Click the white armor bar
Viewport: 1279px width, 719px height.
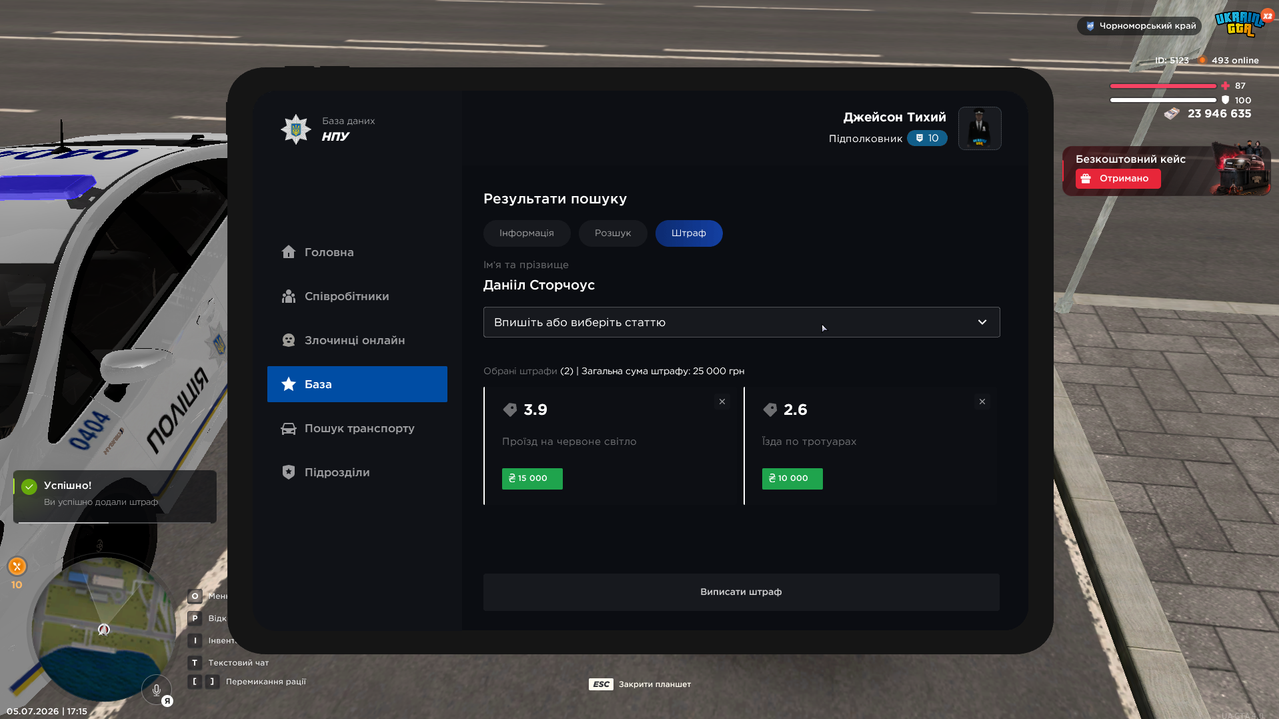point(1163,100)
